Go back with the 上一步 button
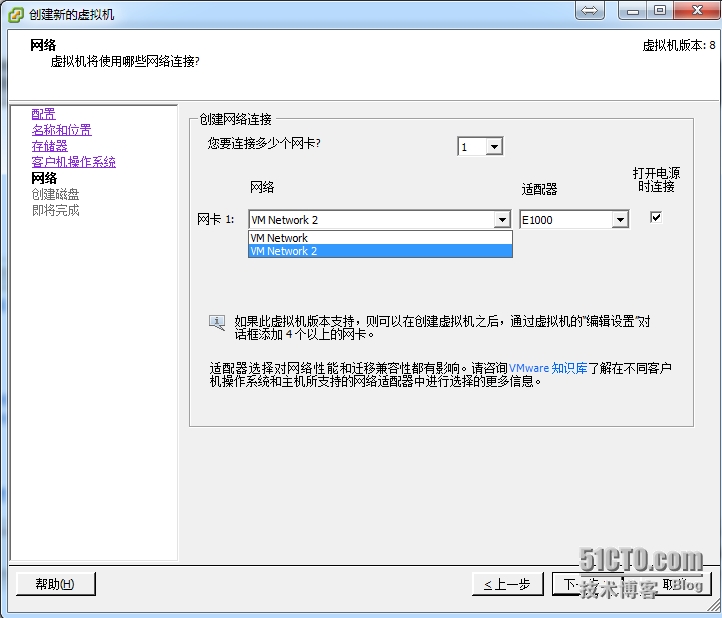The image size is (722, 618). coord(507,584)
